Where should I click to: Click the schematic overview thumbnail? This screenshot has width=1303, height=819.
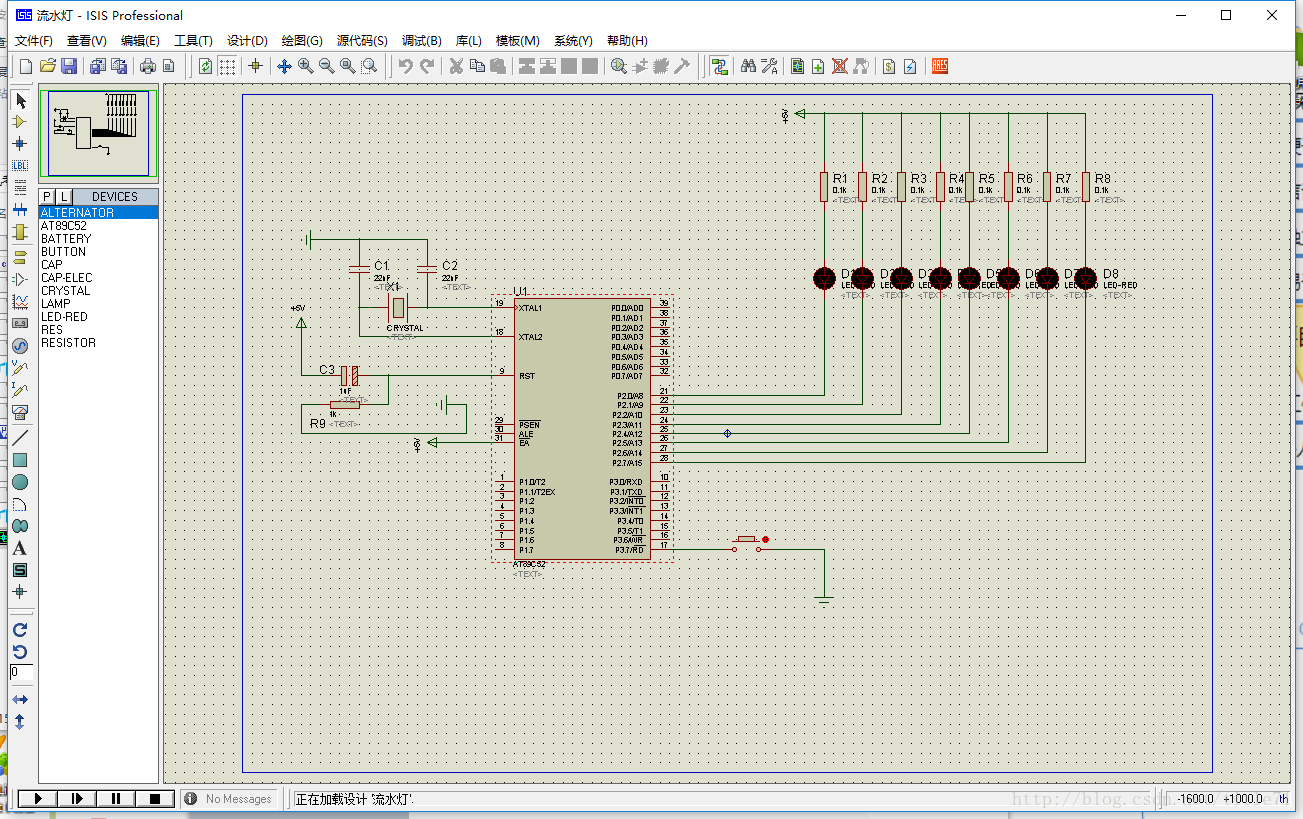coord(98,133)
